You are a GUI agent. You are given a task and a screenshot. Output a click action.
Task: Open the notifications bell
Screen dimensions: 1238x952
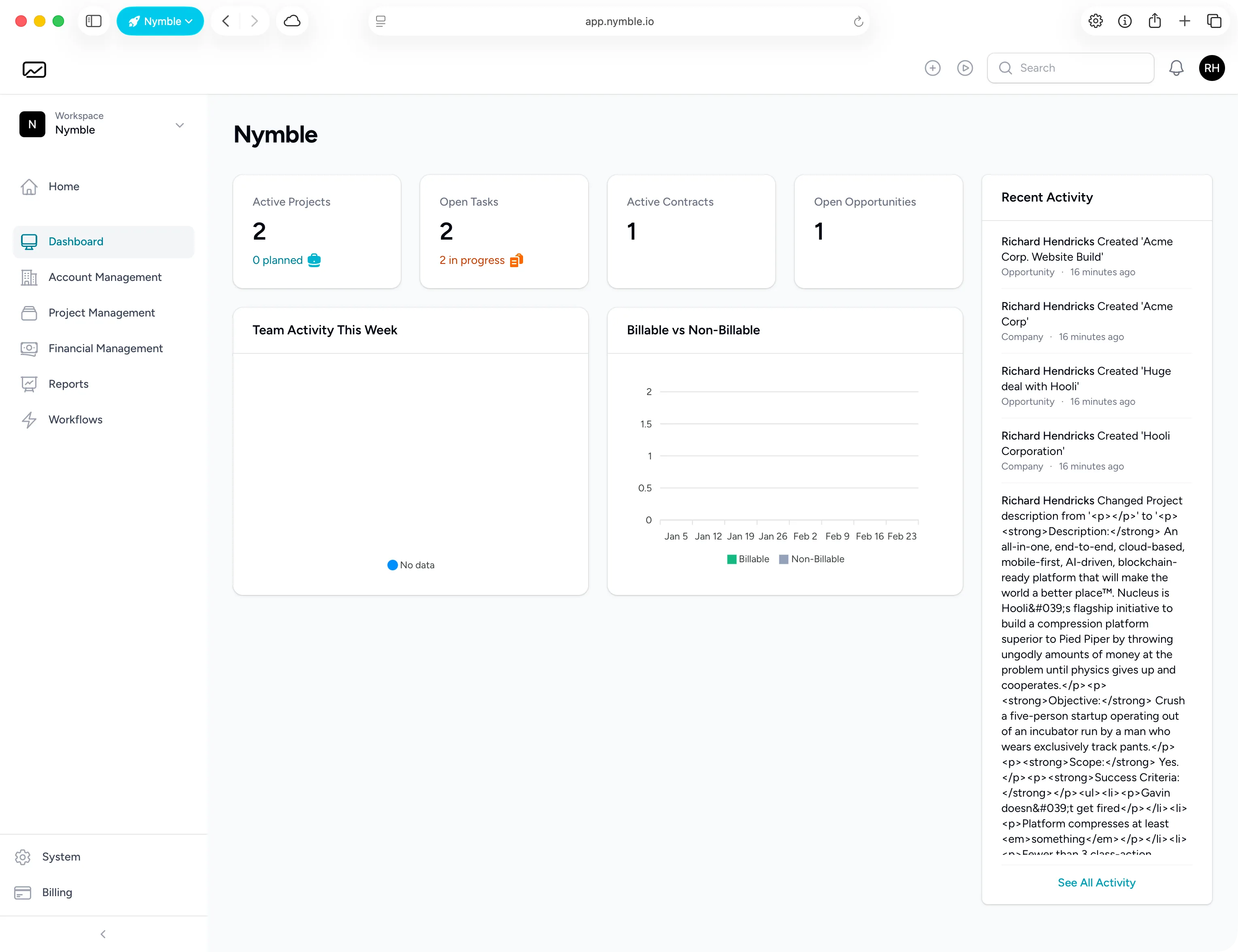(1176, 68)
